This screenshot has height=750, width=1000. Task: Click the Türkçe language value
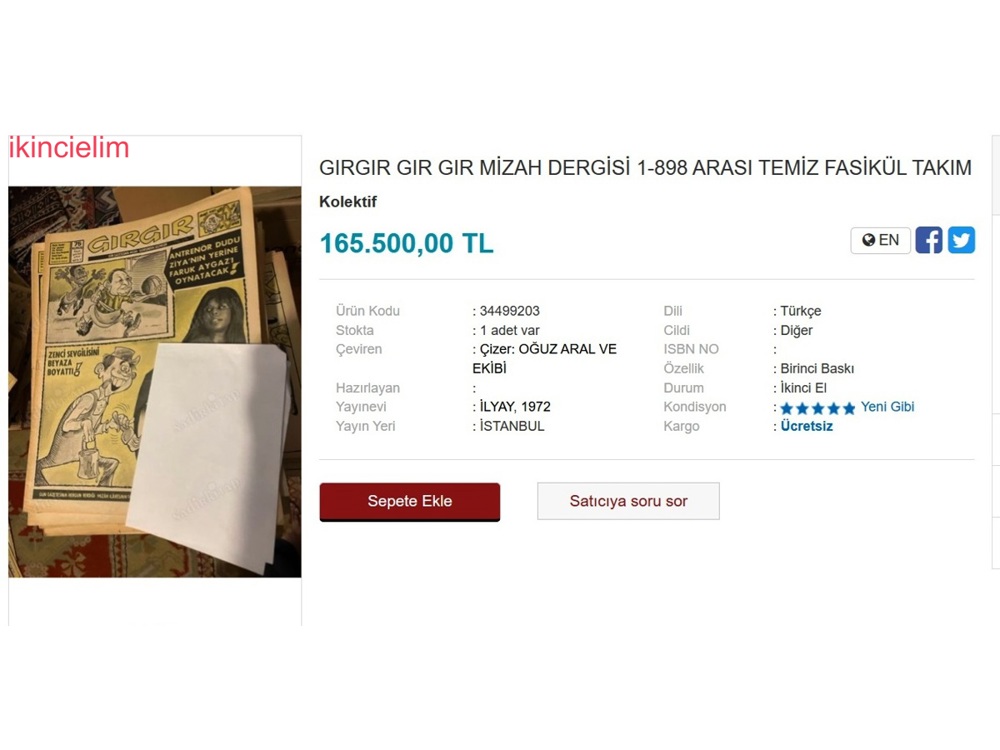coord(800,311)
